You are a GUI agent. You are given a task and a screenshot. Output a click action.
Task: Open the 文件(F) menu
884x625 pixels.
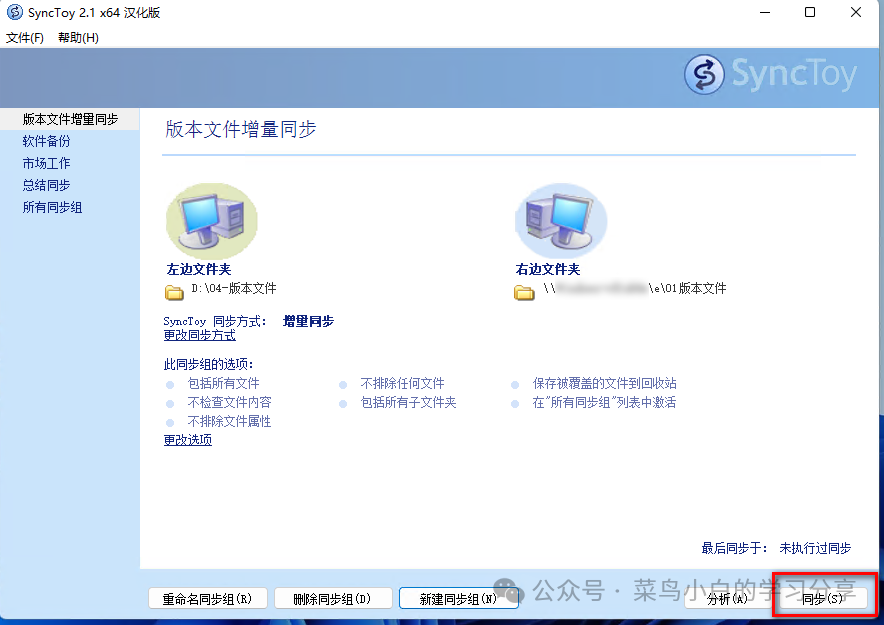pyautogui.click(x=25, y=38)
